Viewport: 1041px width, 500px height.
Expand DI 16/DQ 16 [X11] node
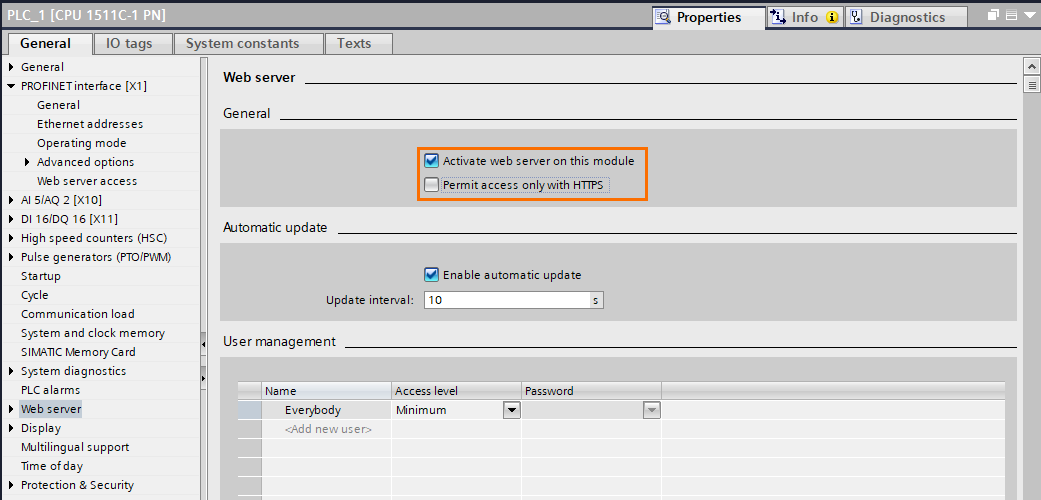tap(11, 219)
